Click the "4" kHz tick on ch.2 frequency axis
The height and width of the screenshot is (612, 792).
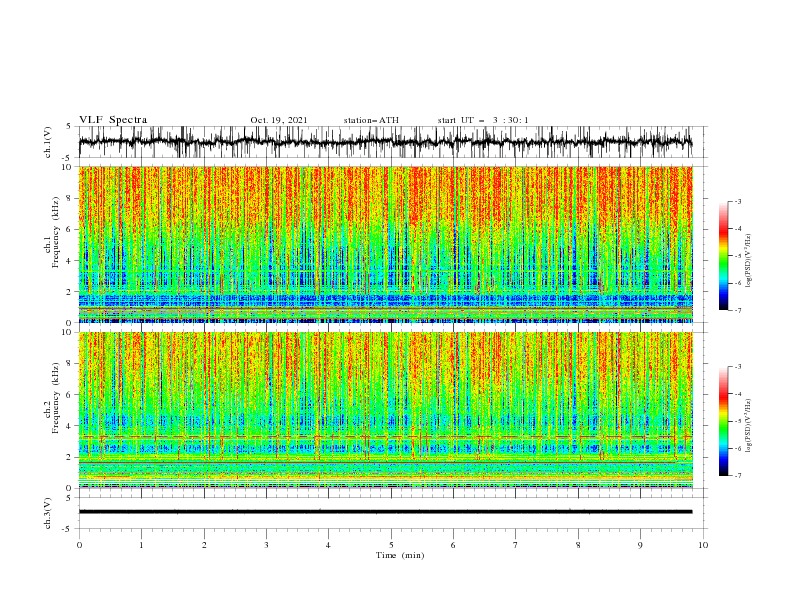70,426
